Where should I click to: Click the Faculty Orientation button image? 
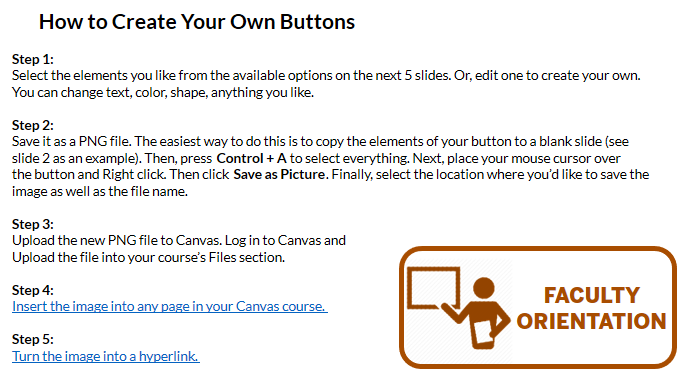pos(538,307)
